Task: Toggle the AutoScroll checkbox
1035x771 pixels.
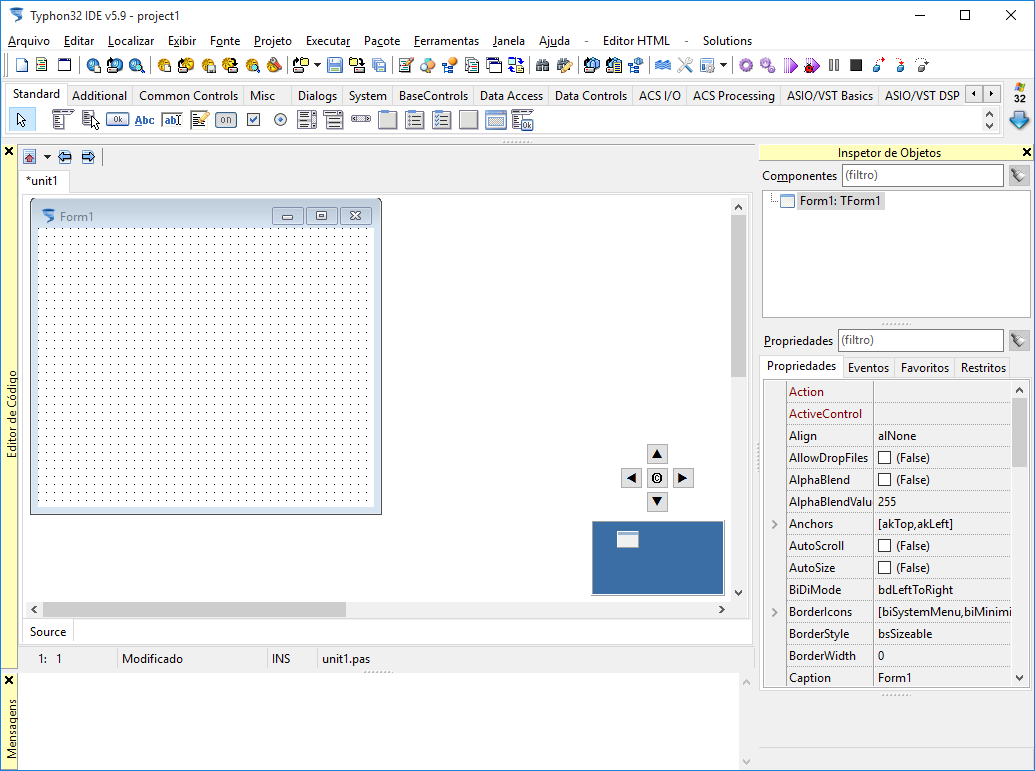Action: click(885, 546)
